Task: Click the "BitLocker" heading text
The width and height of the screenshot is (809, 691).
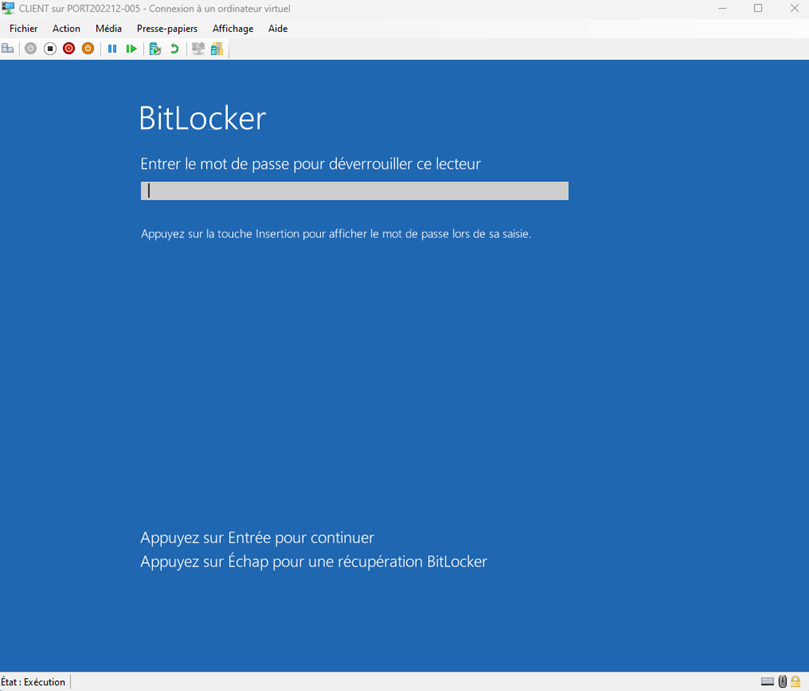Action: click(202, 118)
